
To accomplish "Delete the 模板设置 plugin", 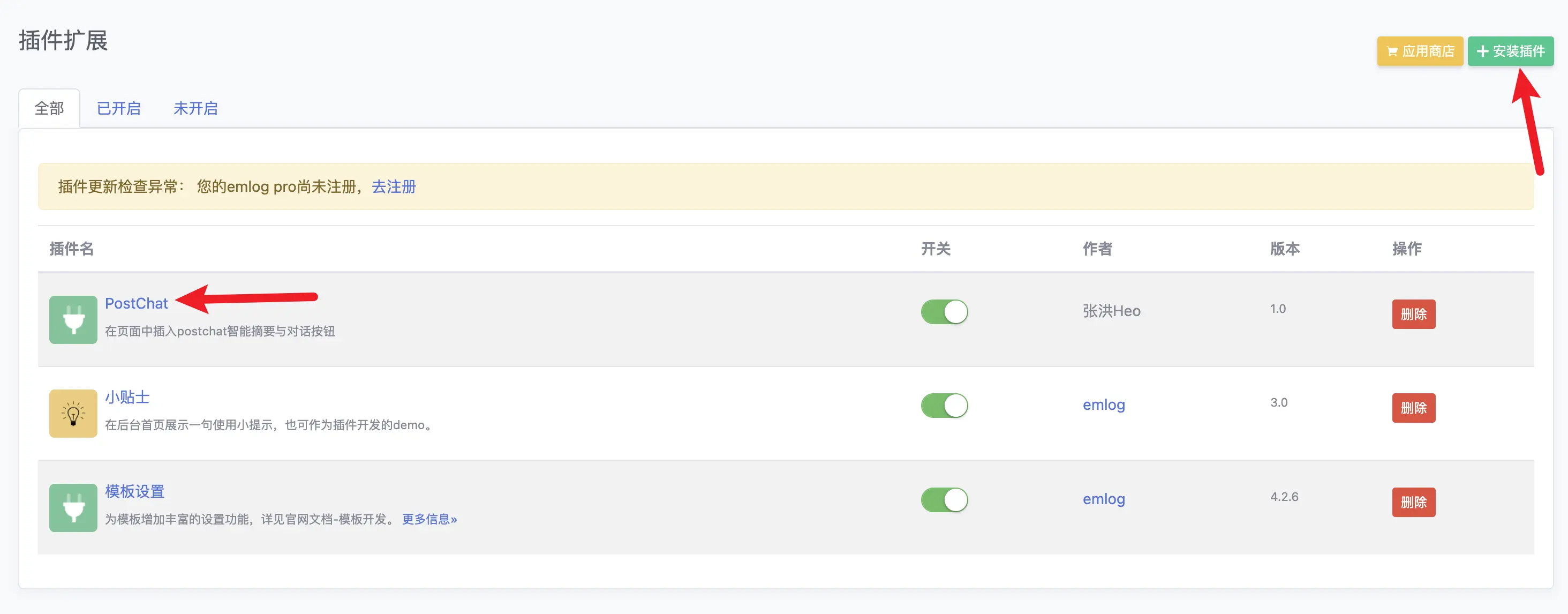I will pos(1413,503).
